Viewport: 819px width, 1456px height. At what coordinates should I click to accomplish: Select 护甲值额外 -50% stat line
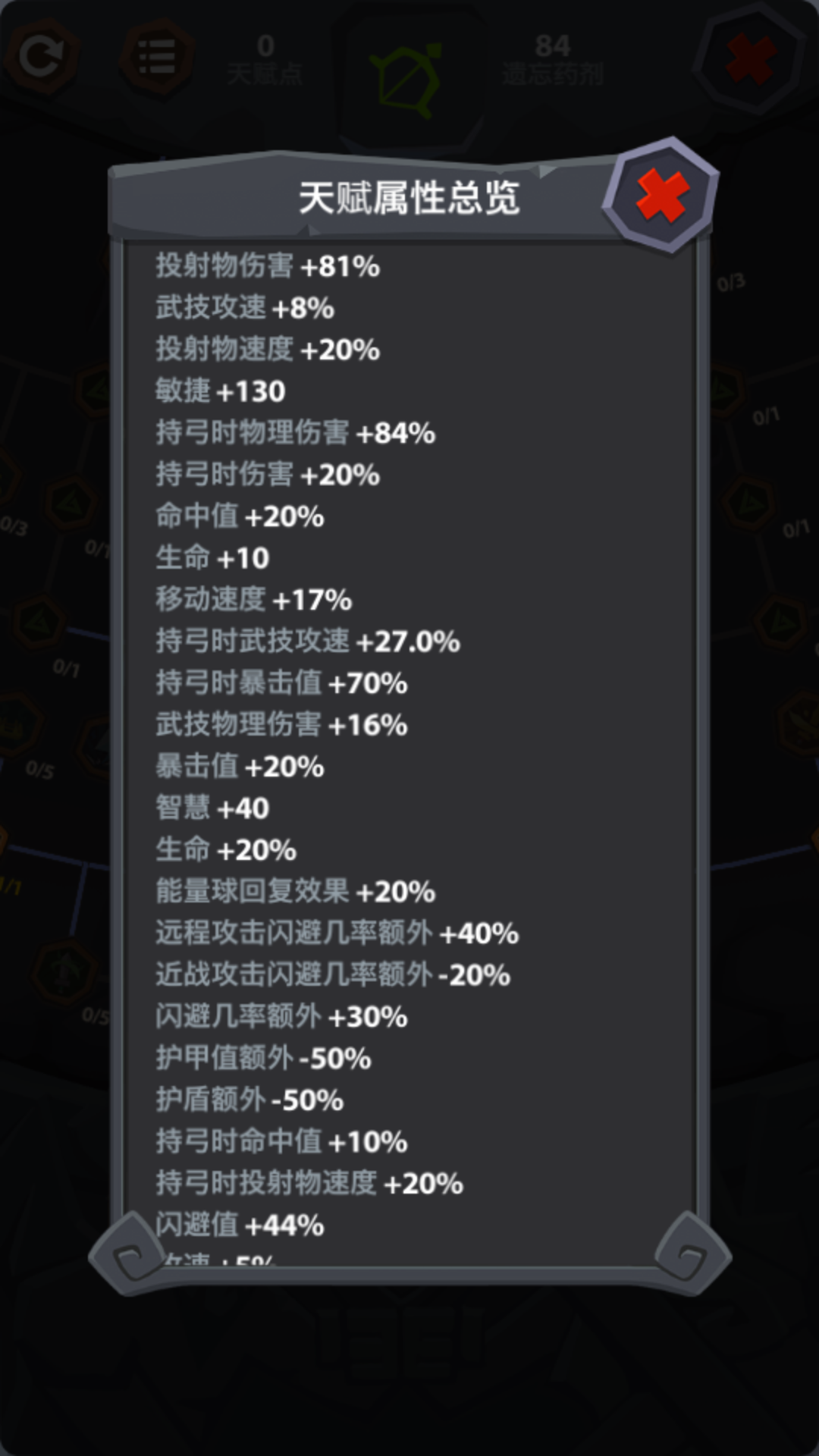tap(263, 1059)
